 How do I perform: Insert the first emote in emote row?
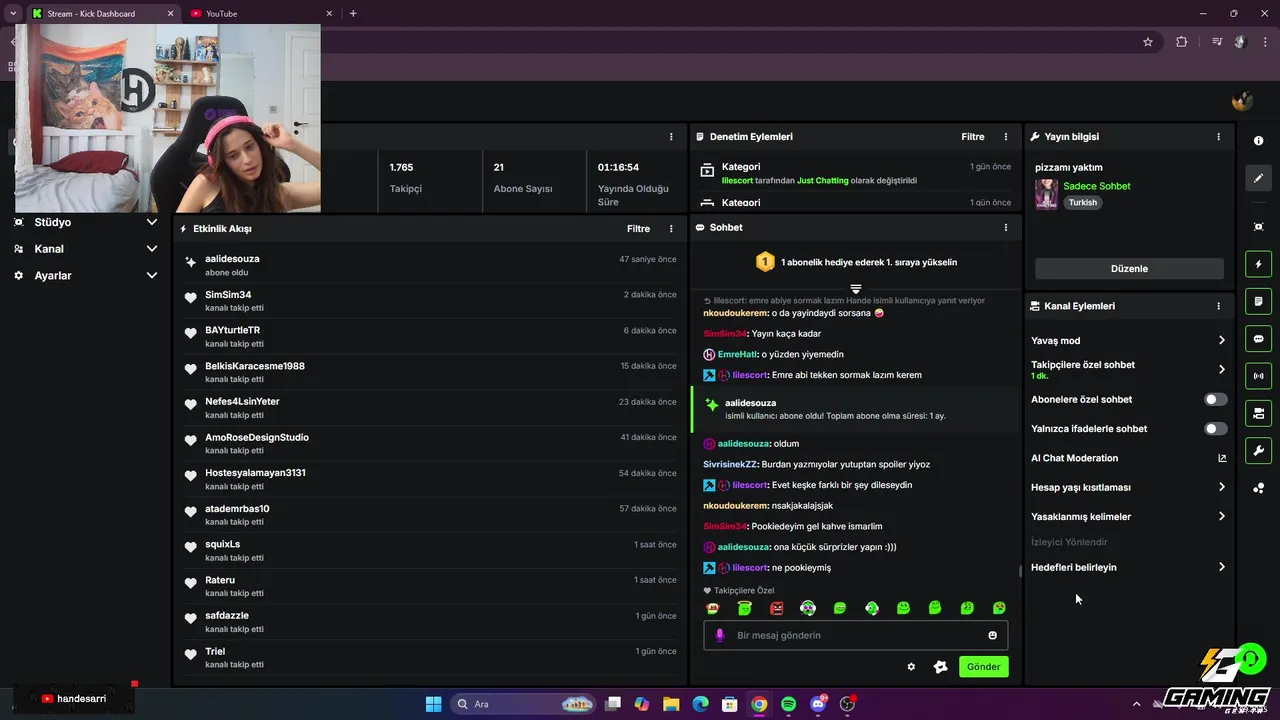(x=712, y=608)
